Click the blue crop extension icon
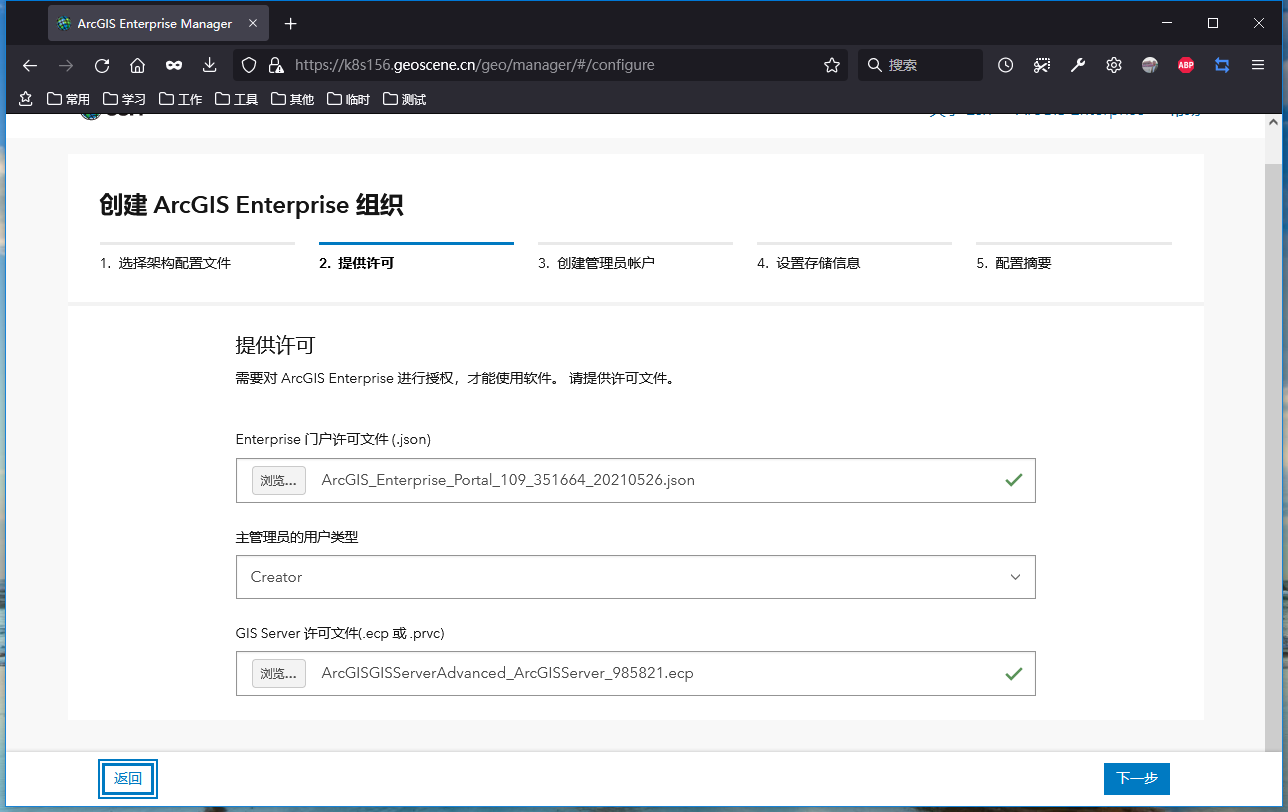1288x812 pixels. coord(1222,65)
